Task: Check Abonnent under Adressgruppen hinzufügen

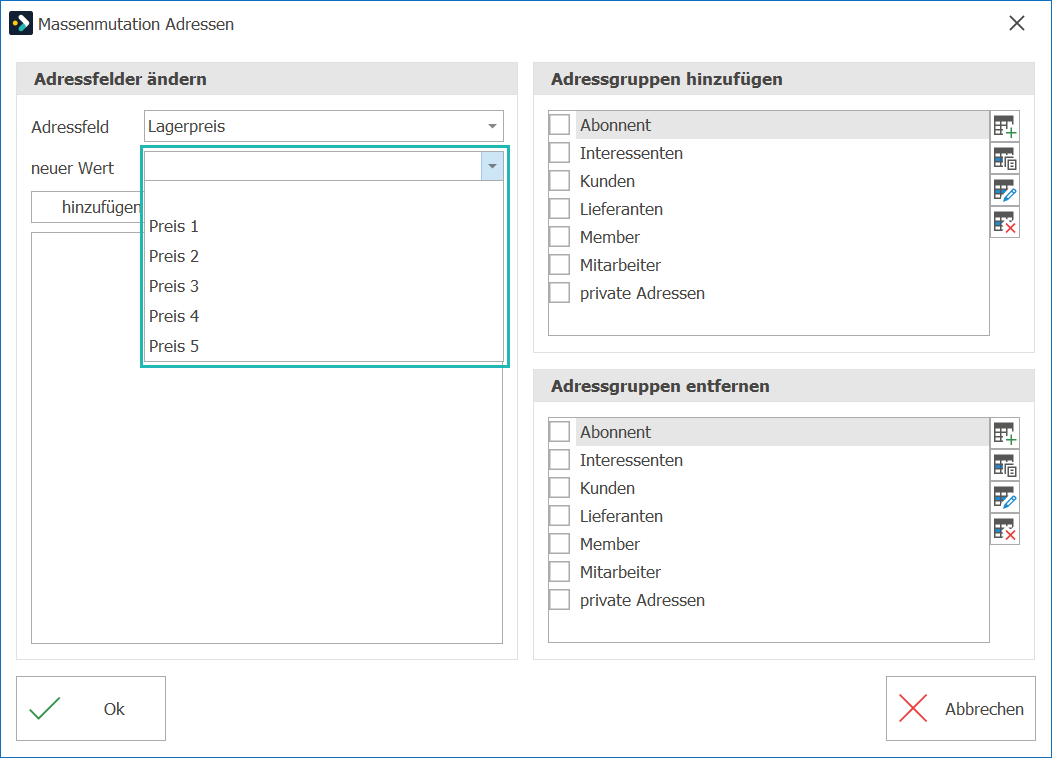Action: (560, 125)
